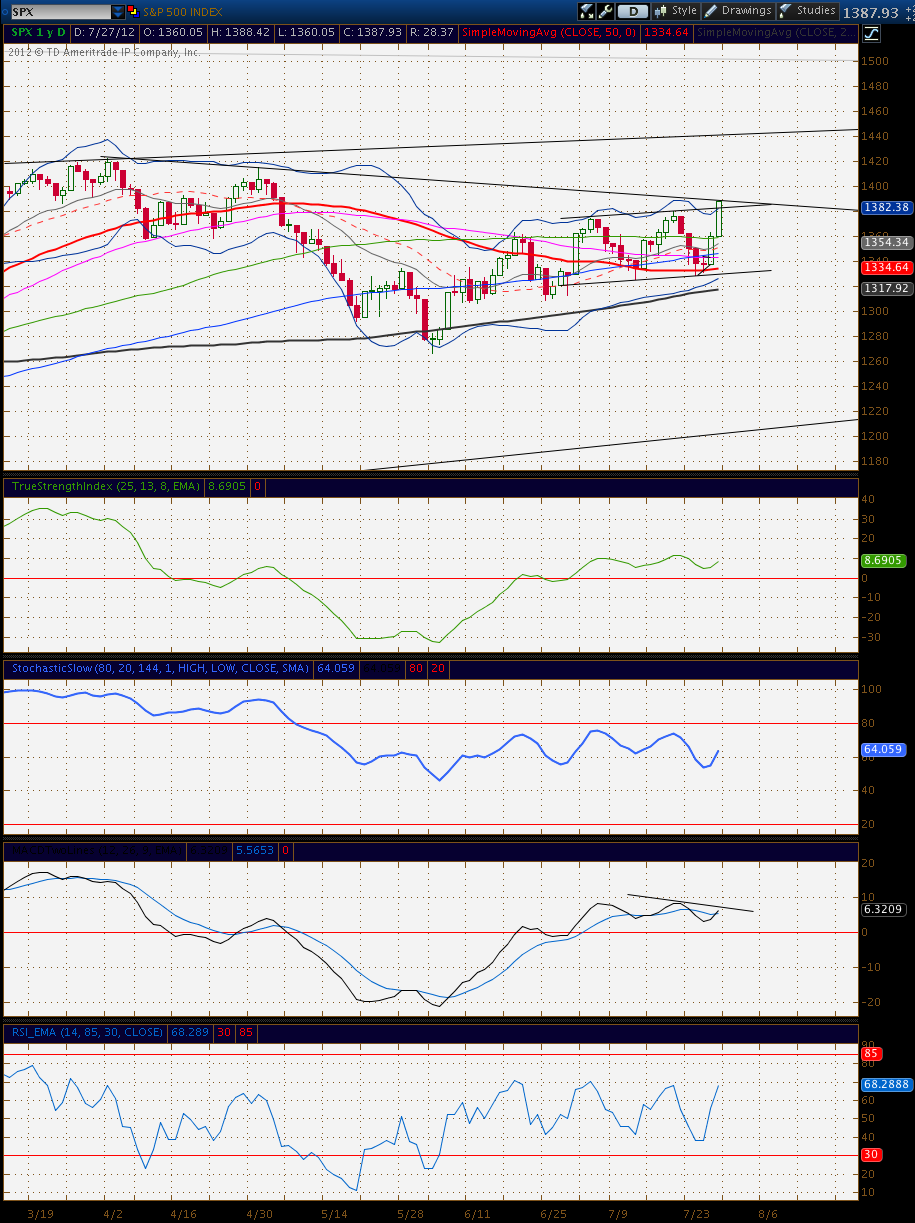Click the SPX 1 y D chart label
This screenshot has height=1223, width=915.
point(38,33)
